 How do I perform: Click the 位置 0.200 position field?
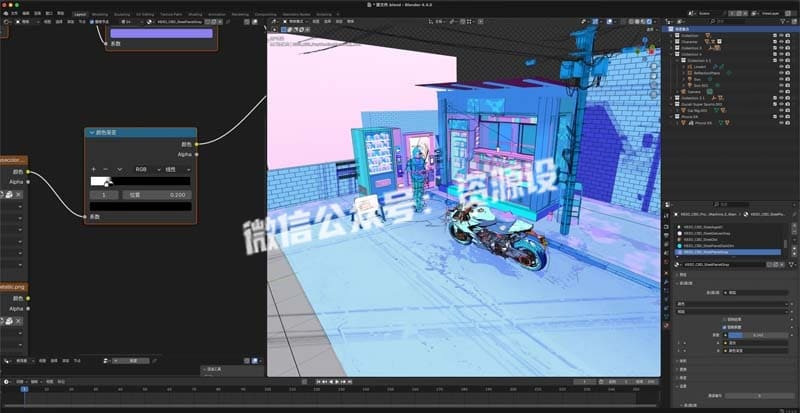point(157,195)
